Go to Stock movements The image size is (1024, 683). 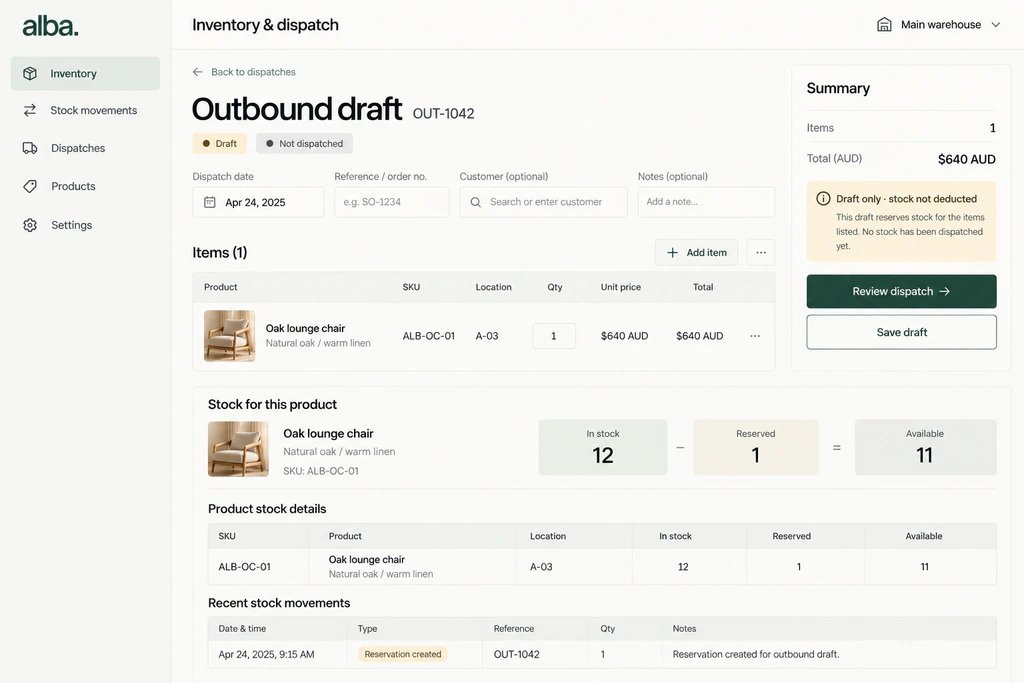(x=86, y=110)
